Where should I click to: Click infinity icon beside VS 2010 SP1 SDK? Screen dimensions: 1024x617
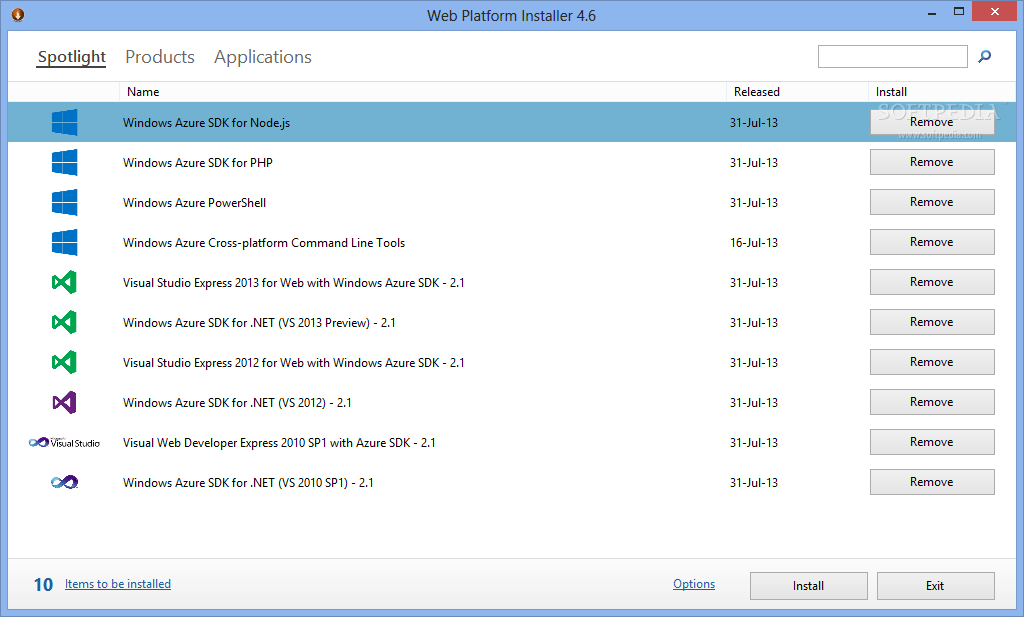coord(65,483)
